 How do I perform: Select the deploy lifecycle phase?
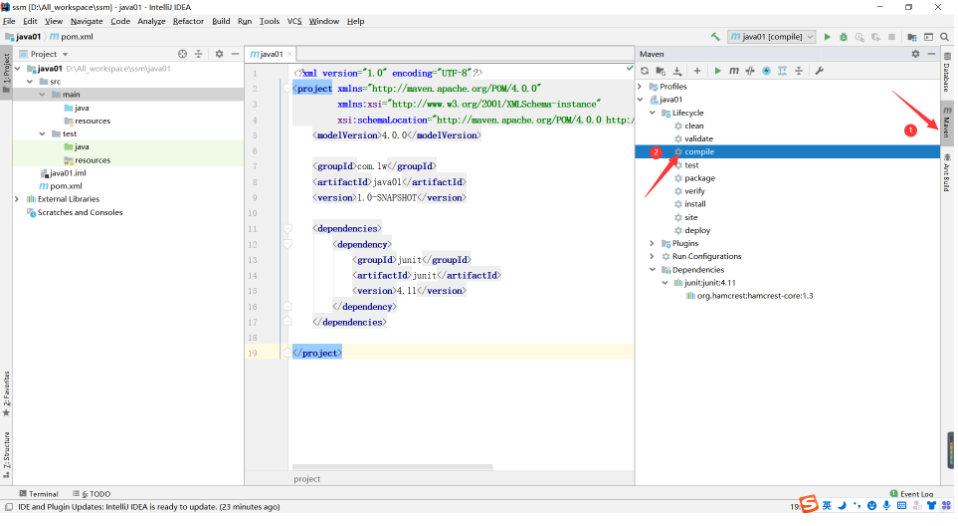click(x=697, y=230)
